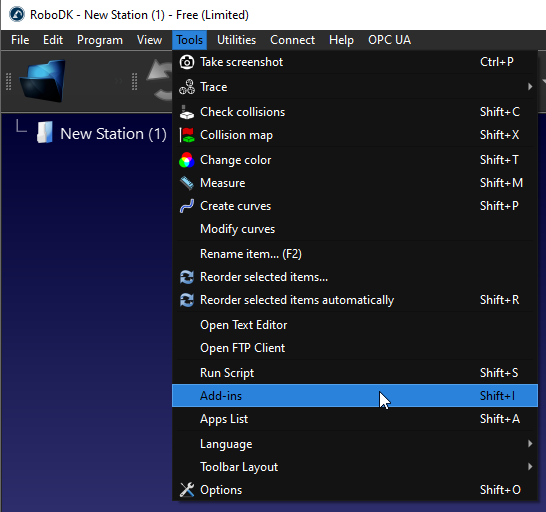Click the Take screenshot camera icon
The height and width of the screenshot is (512, 546).
(x=187, y=62)
